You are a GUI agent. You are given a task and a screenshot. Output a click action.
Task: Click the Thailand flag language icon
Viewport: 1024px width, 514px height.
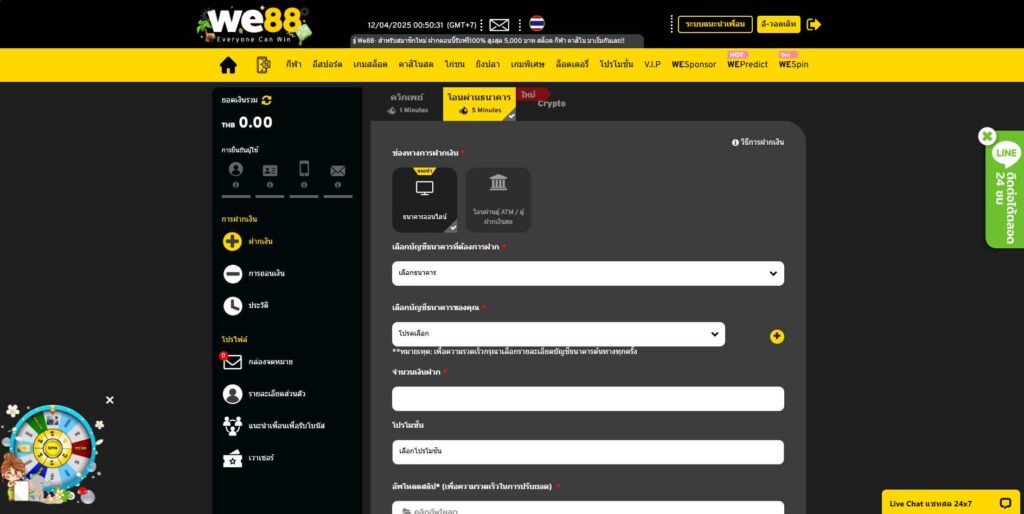point(537,24)
